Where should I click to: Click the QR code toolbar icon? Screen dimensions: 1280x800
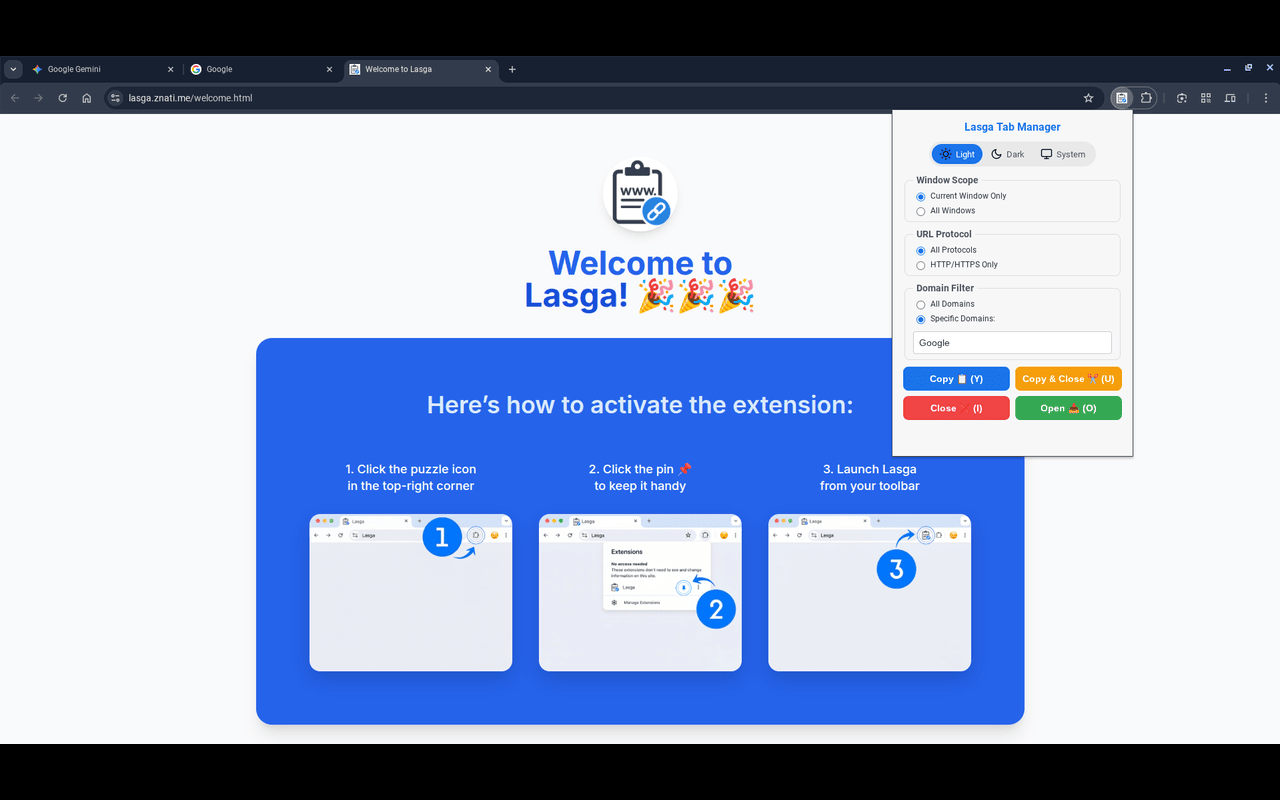coord(1206,98)
